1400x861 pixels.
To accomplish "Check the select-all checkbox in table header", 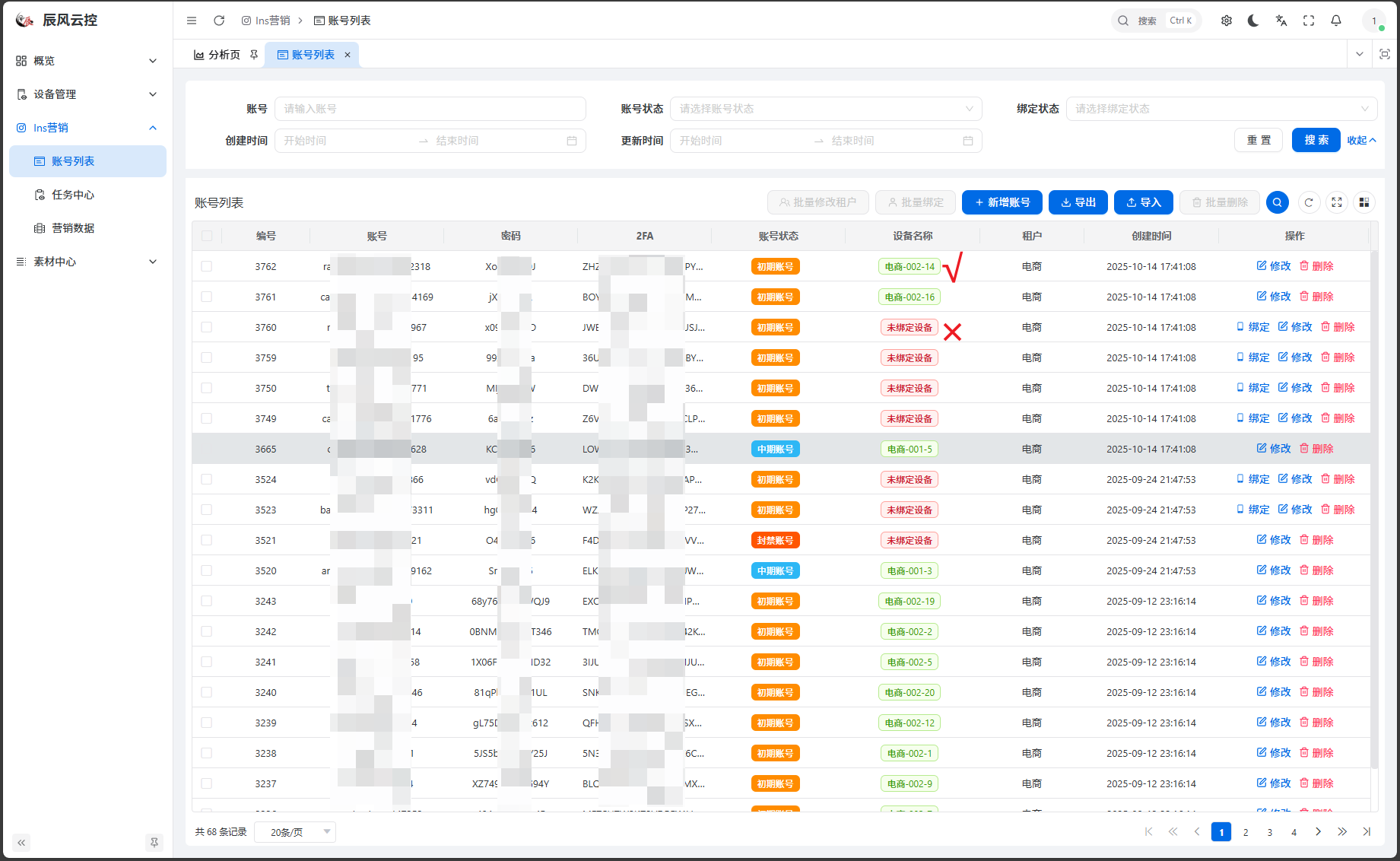I will pos(207,236).
